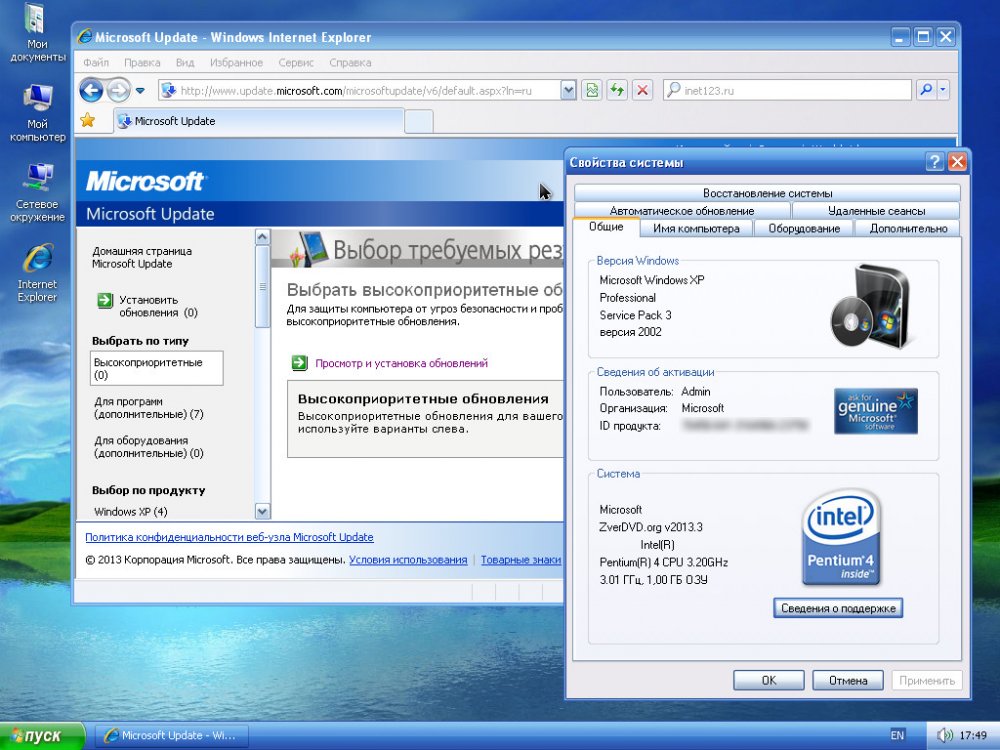Expand the address bar URL dropdown
The width and height of the screenshot is (1000, 750).
click(568, 91)
